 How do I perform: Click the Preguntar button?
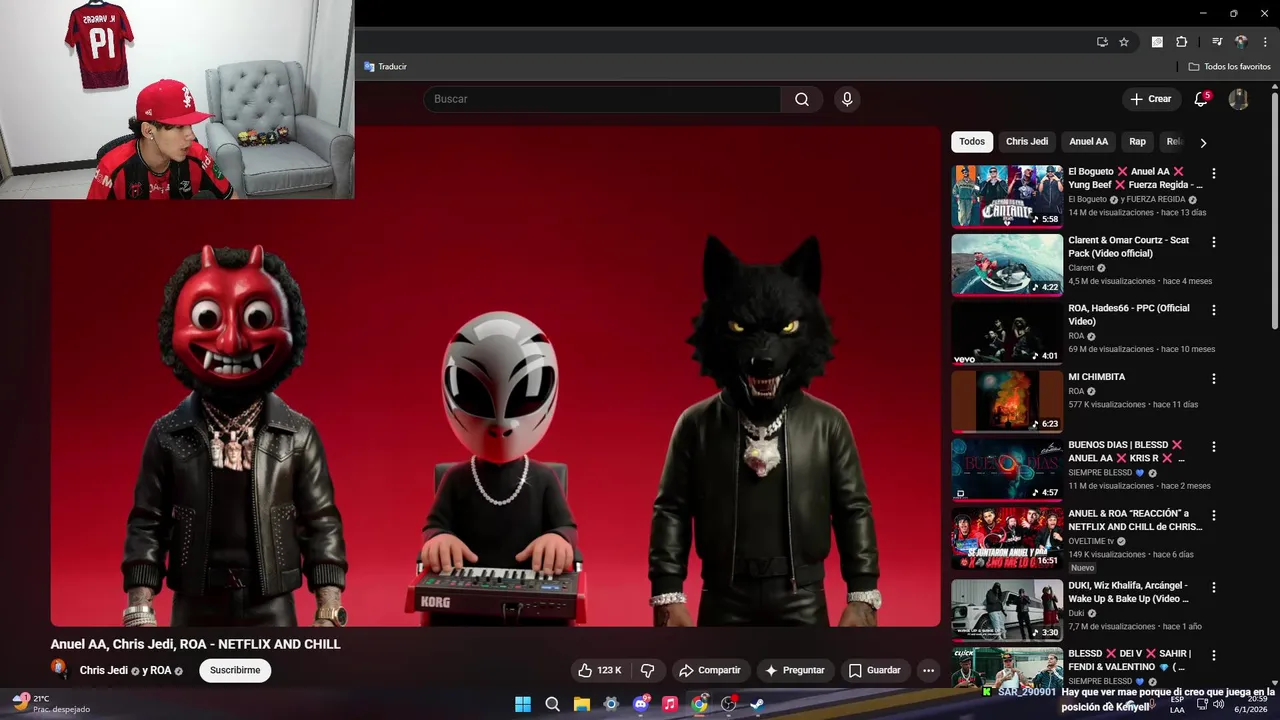click(794, 670)
